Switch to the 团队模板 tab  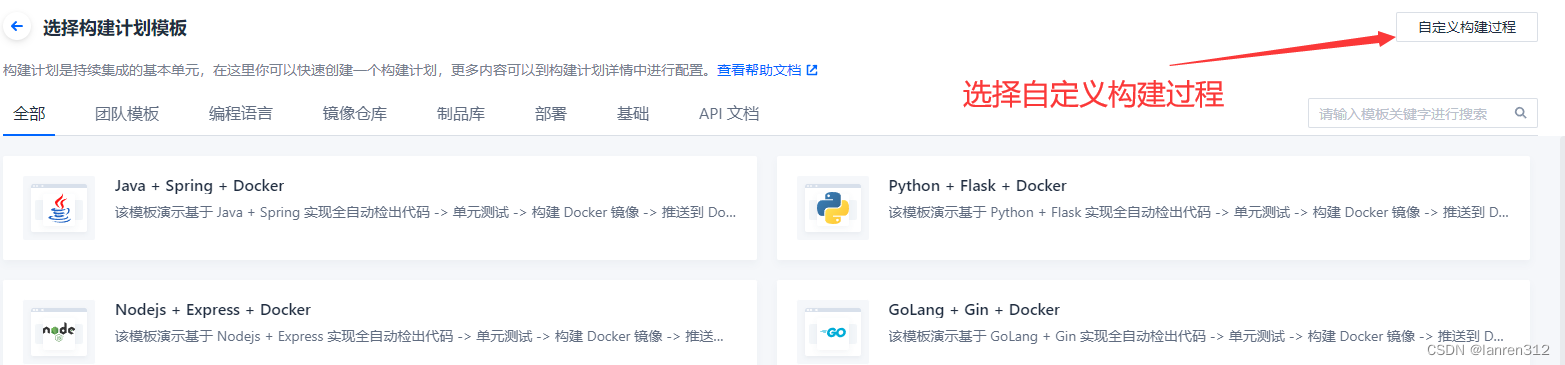(127, 114)
